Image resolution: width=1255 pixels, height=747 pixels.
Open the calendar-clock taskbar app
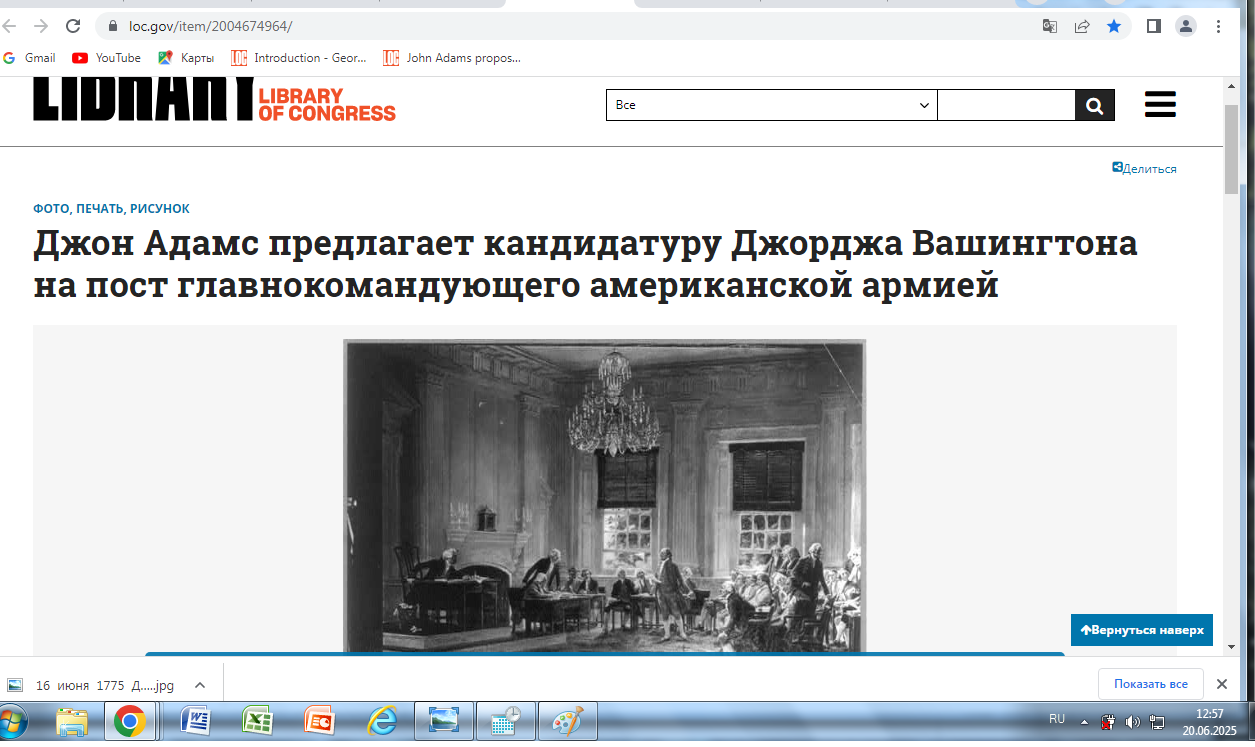(505, 721)
